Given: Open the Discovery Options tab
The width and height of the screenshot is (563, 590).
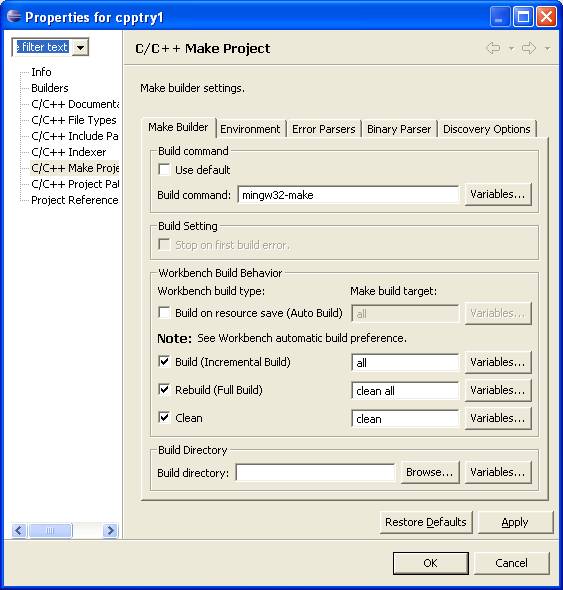Looking at the screenshot, I should pyautogui.click(x=486, y=129).
